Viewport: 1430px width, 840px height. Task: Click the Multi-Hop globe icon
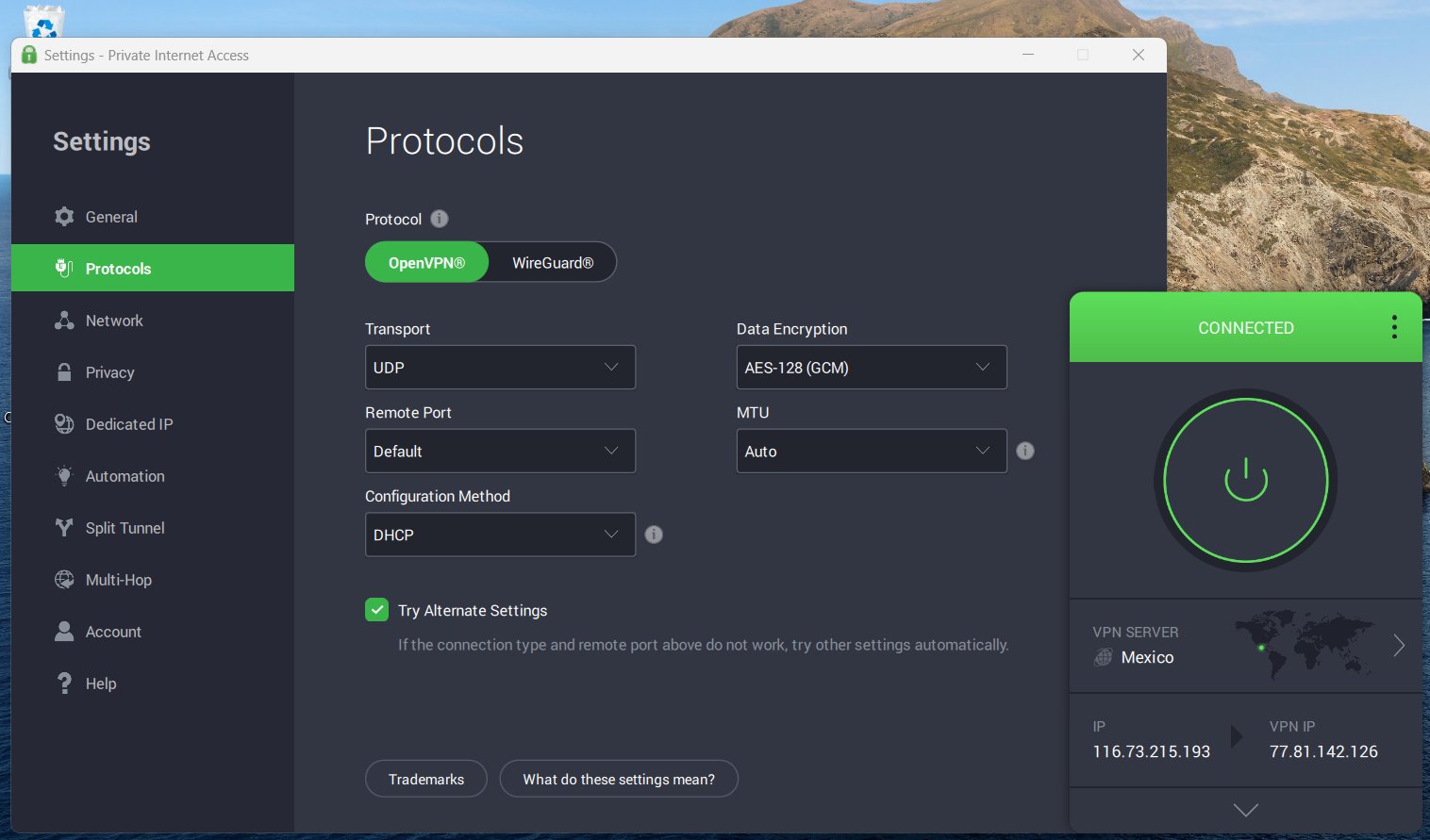(64, 580)
